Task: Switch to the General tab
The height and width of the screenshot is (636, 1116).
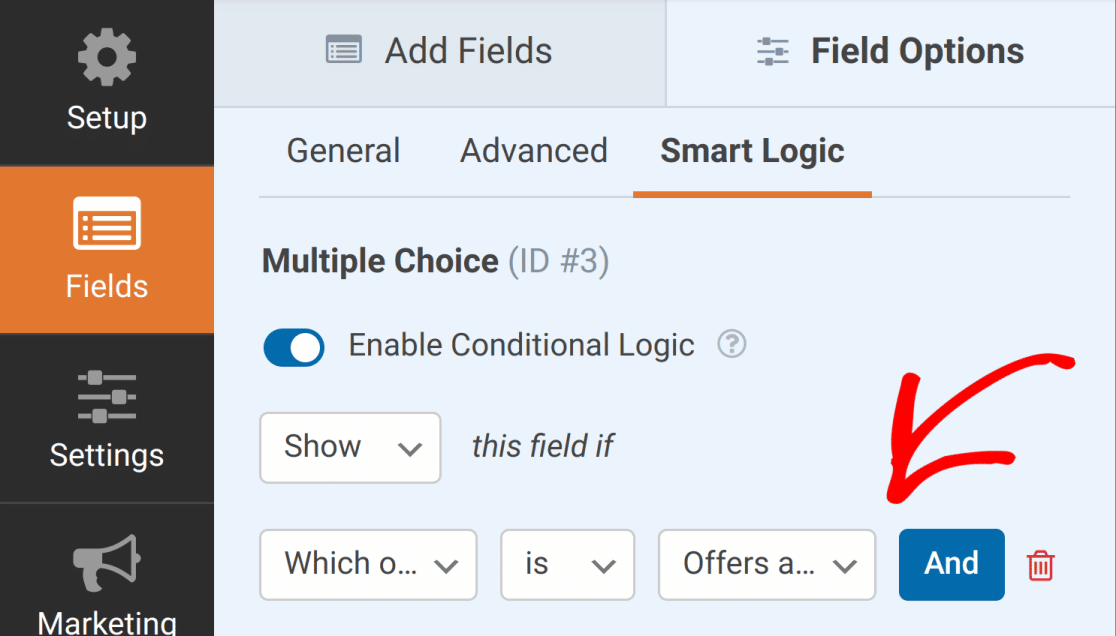Action: (343, 151)
